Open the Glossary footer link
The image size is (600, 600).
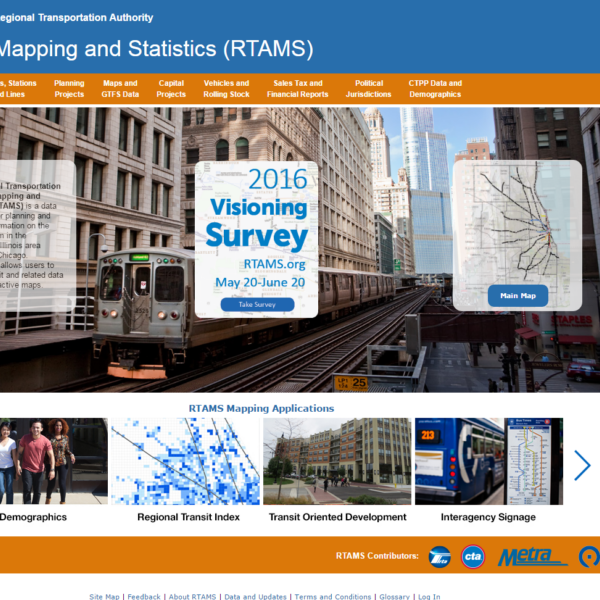(395, 596)
